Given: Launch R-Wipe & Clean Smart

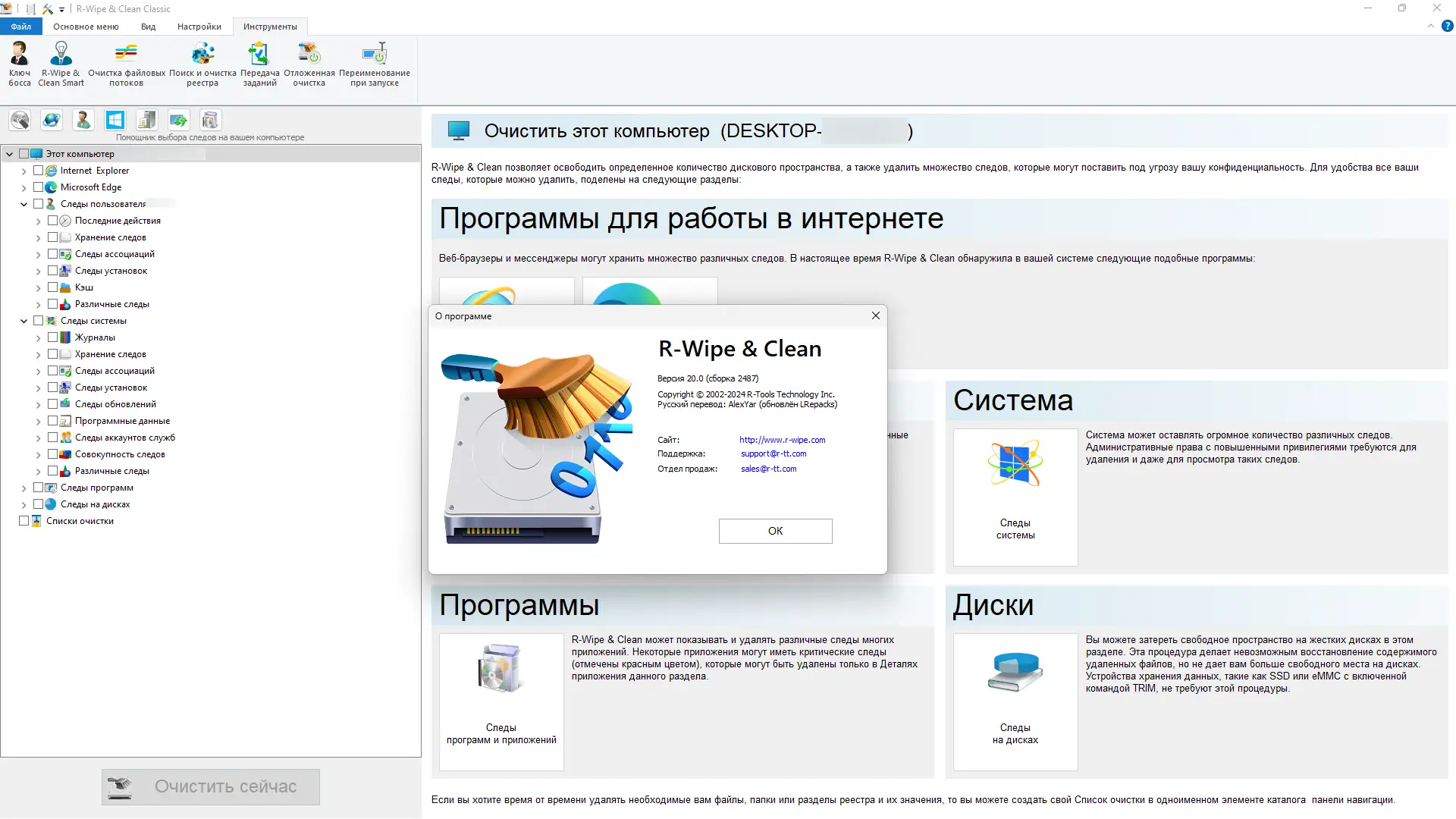Looking at the screenshot, I should coord(61,64).
